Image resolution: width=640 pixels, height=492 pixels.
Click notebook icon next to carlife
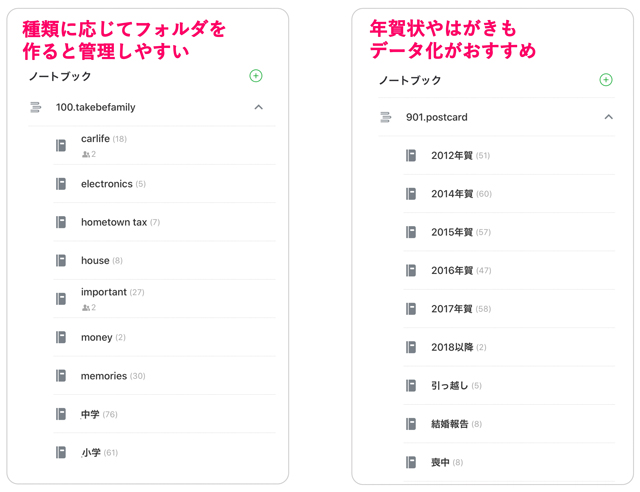pos(61,145)
